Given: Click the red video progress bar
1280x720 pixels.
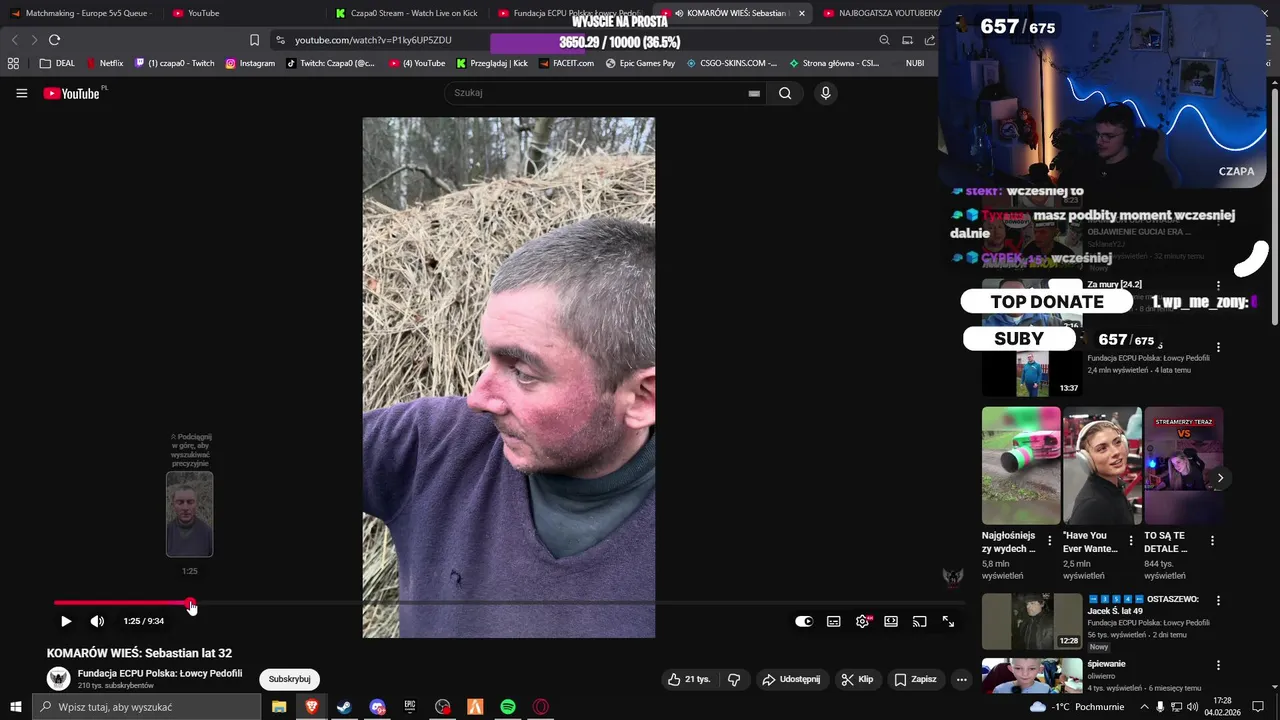Looking at the screenshot, I should tap(122, 603).
